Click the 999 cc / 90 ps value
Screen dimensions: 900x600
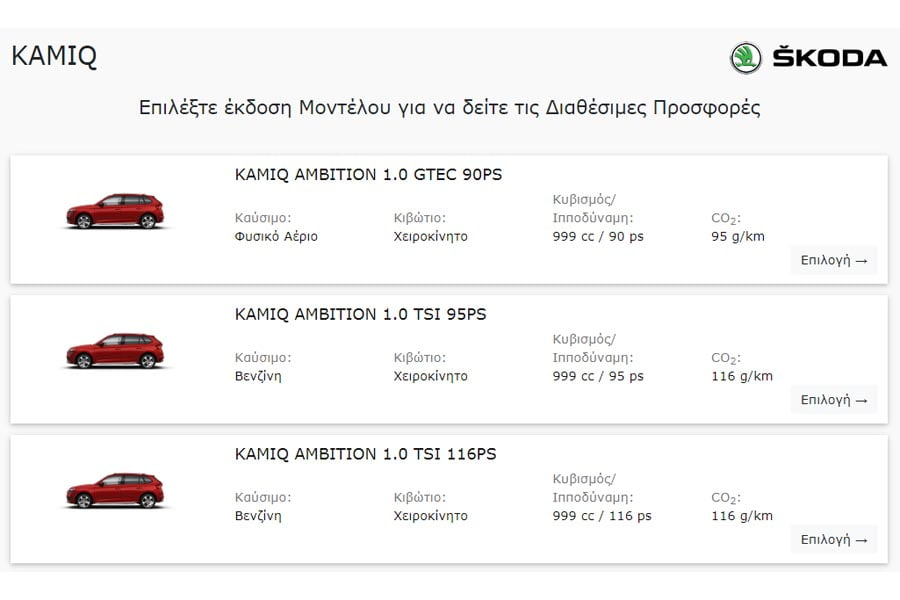(598, 237)
